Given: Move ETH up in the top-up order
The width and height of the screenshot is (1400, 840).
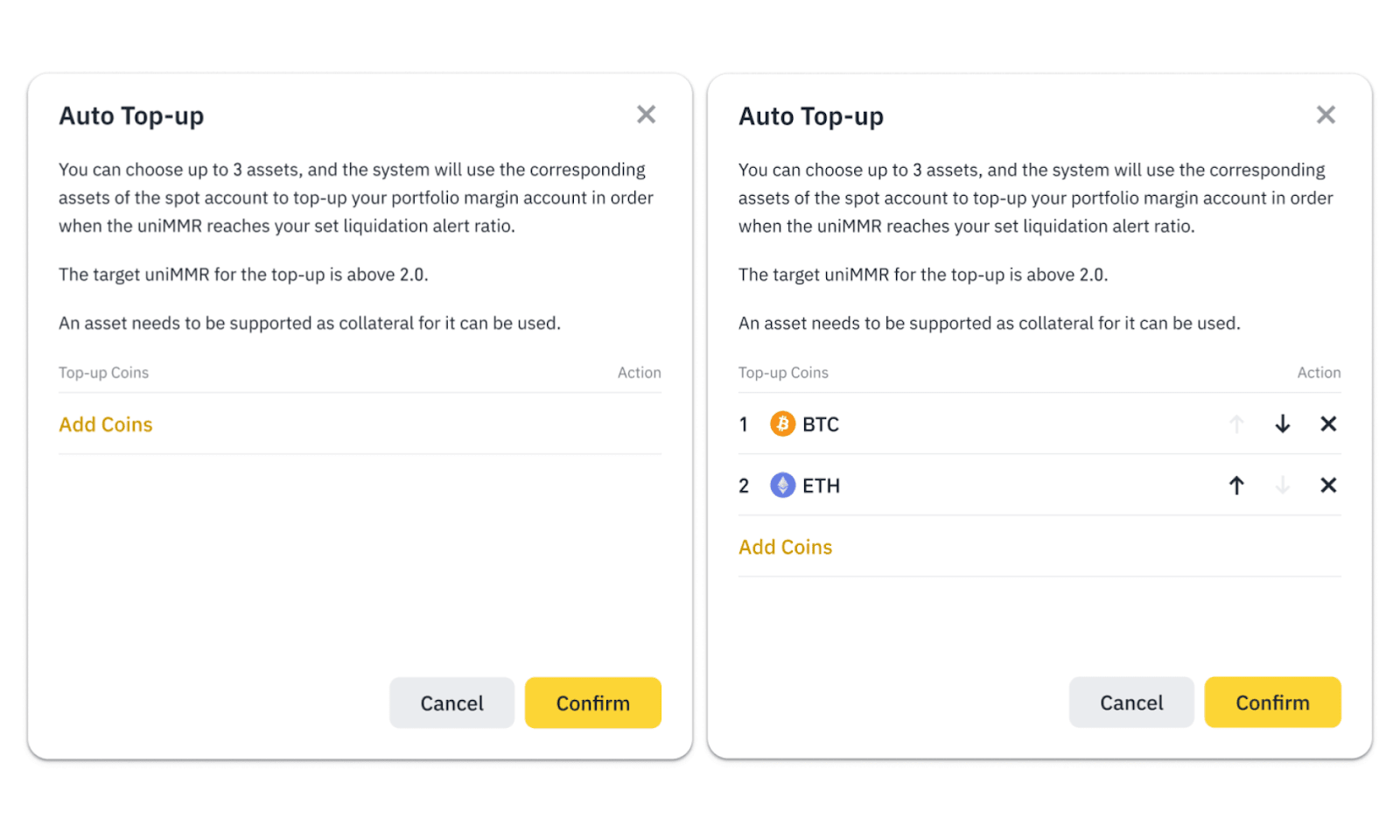Looking at the screenshot, I should click(1235, 486).
